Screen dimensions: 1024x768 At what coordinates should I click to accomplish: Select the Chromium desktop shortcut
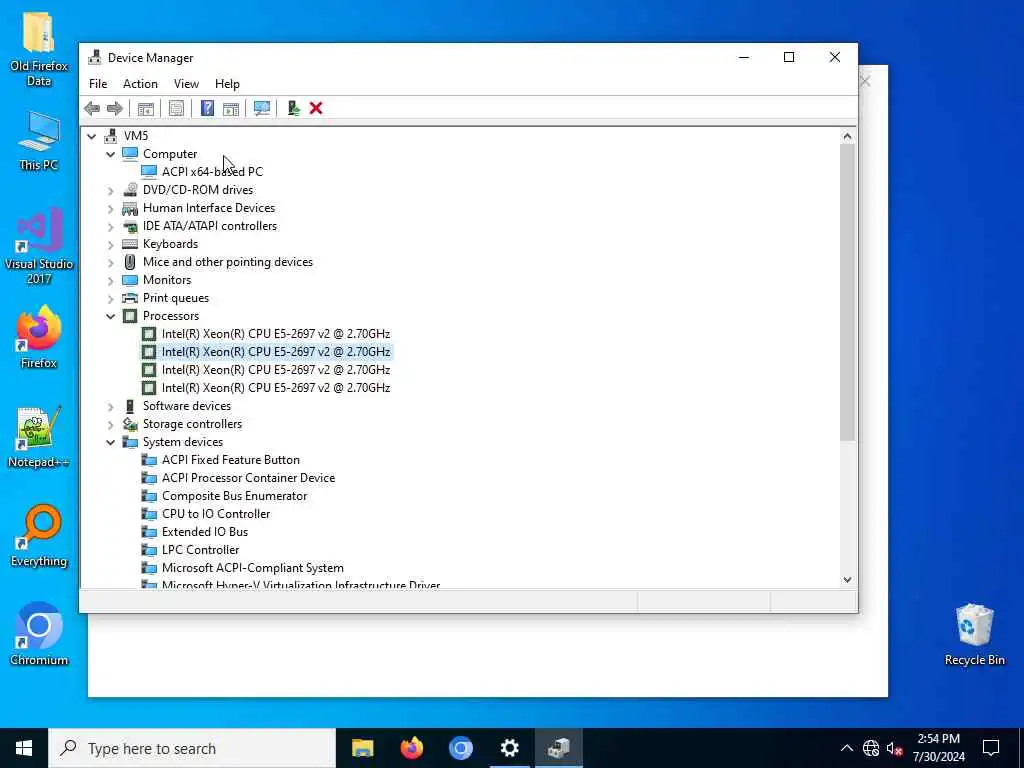pos(39,635)
